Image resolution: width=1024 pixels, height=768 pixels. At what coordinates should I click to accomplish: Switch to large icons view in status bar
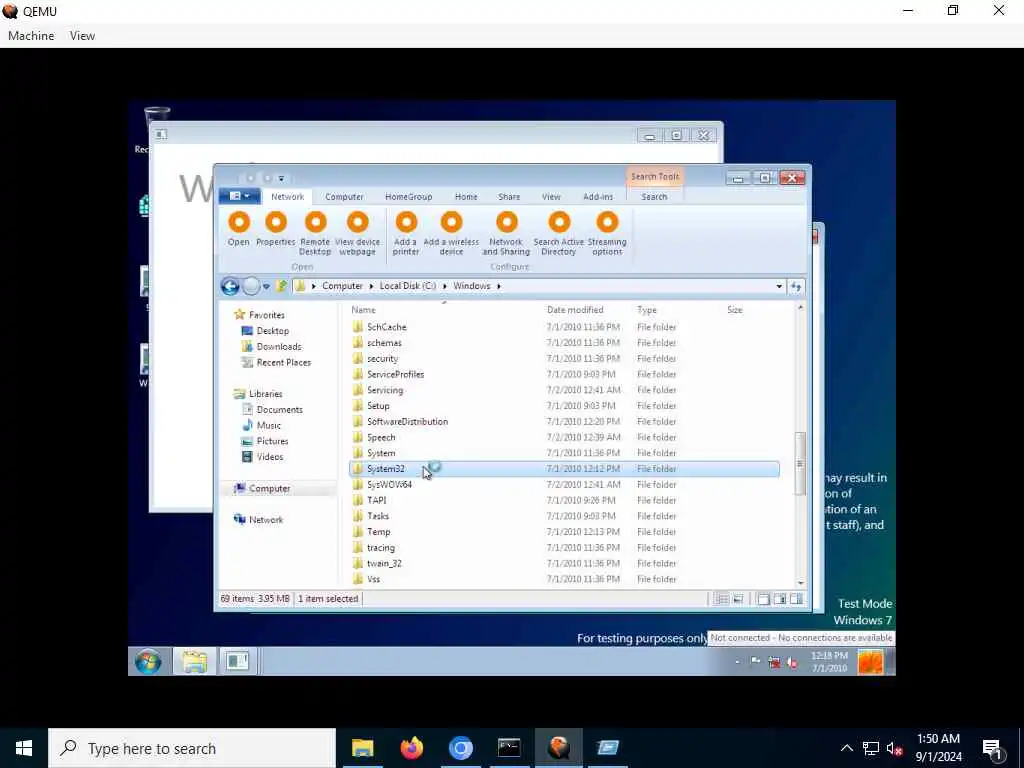click(x=738, y=599)
